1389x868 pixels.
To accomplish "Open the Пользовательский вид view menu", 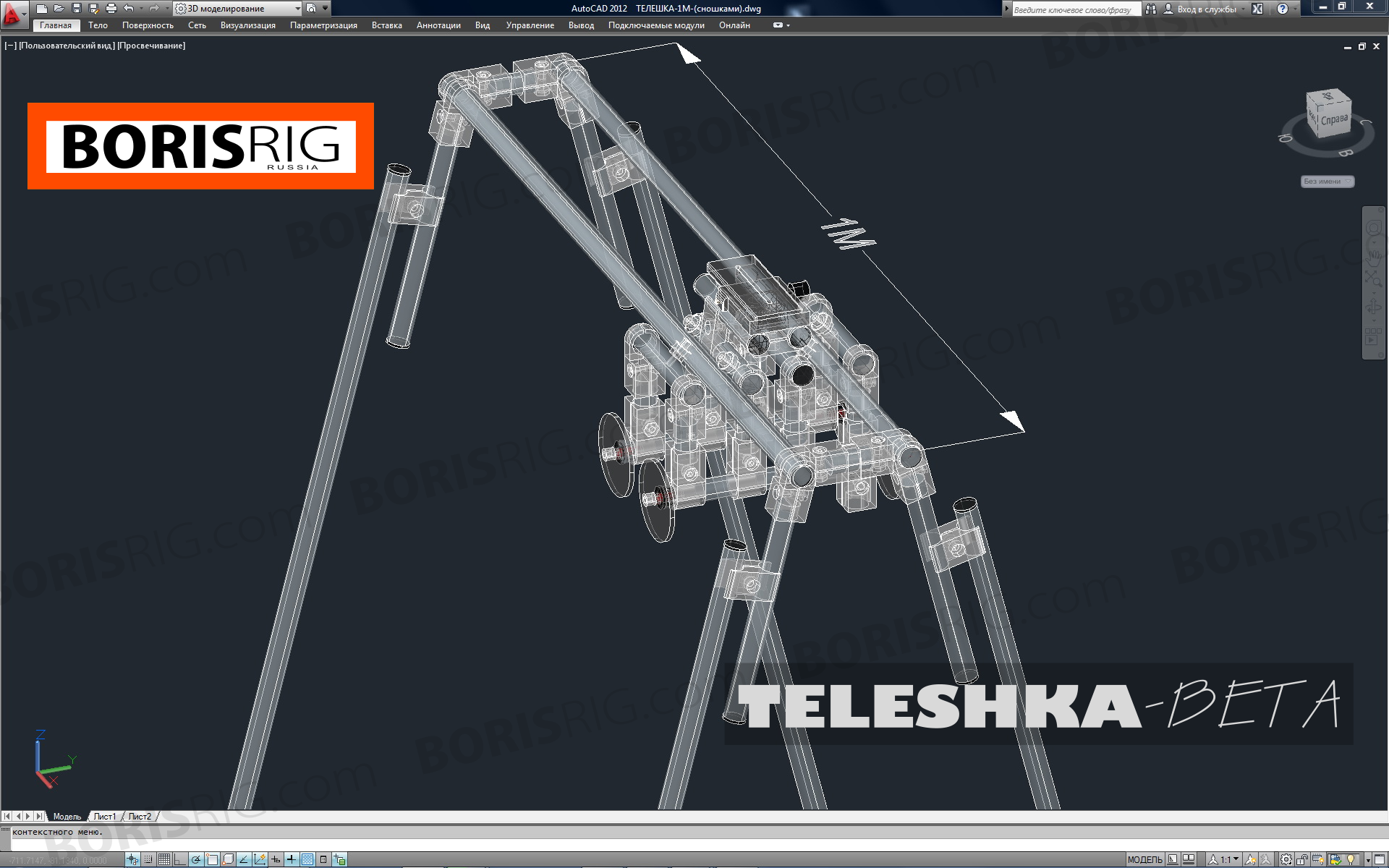I will (67, 46).
